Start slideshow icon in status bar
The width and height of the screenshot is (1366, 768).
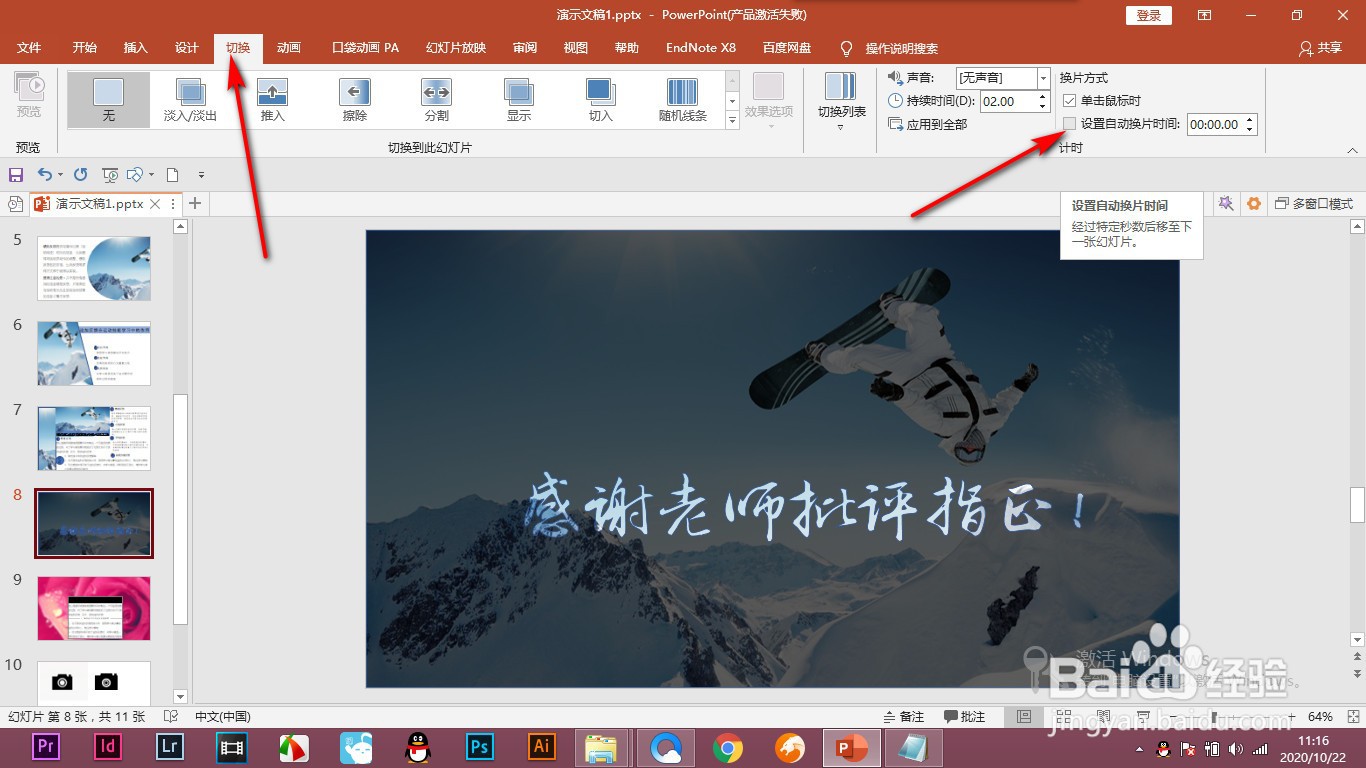[x=1142, y=716]
